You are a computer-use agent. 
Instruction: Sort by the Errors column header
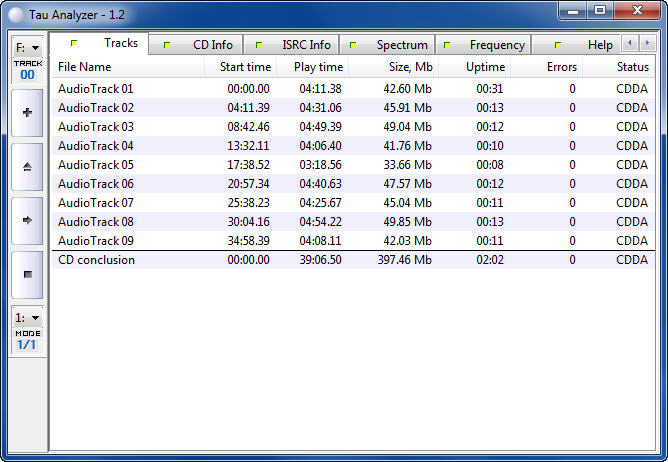561,67
